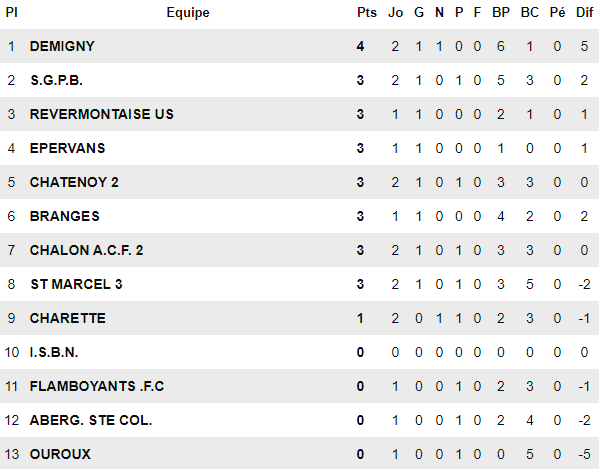This screenshot has height=469, width=600.
Task: Click the BC column header
Action: 530,12
